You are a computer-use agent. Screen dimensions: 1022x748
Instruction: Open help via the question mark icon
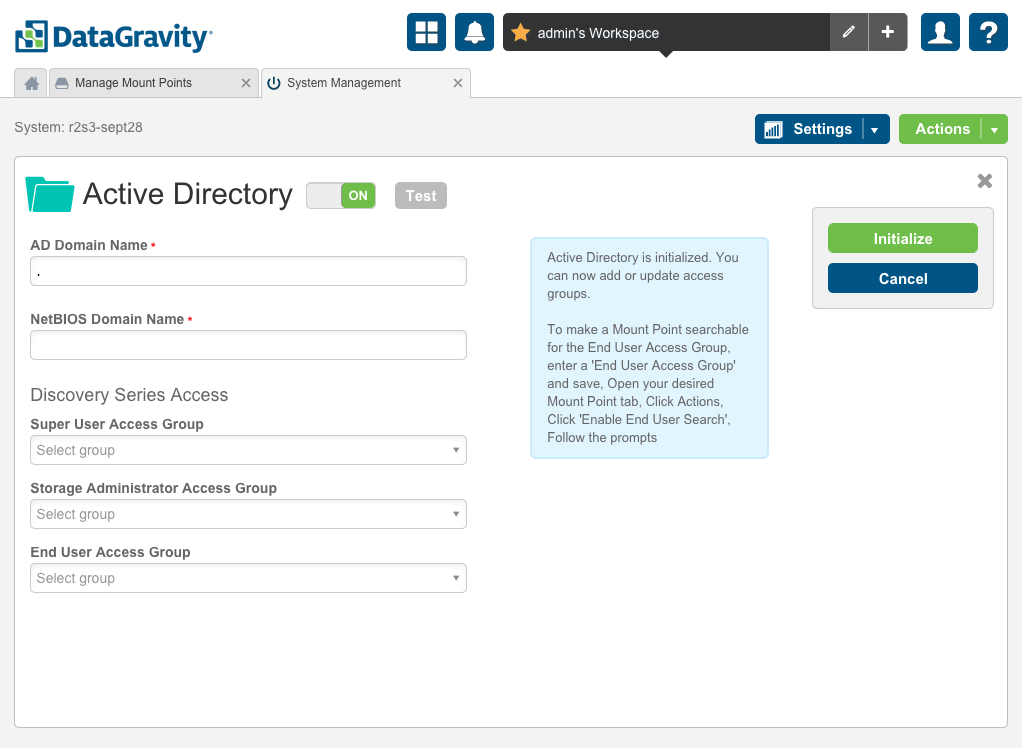tap(988, 31)
